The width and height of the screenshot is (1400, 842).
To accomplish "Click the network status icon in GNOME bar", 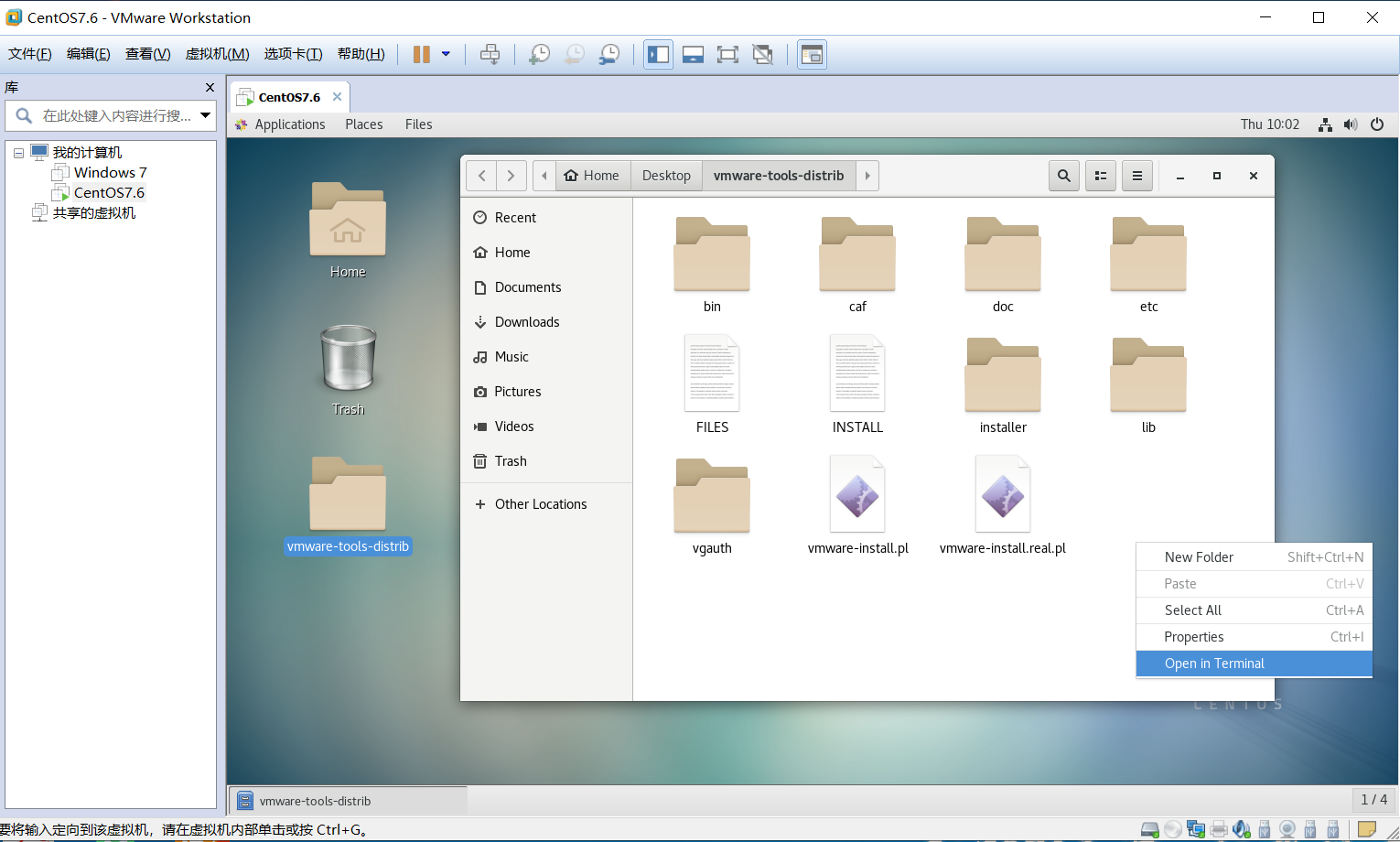I will [x=1325, y=124].
